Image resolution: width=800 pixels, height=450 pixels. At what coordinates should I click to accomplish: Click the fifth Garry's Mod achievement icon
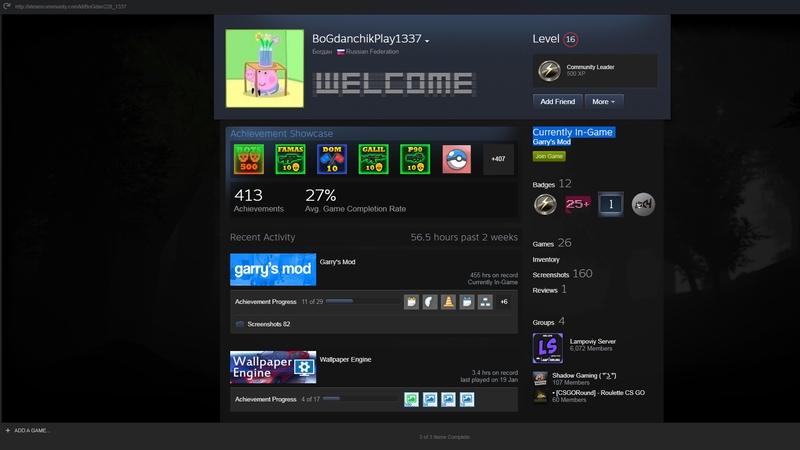485,302
